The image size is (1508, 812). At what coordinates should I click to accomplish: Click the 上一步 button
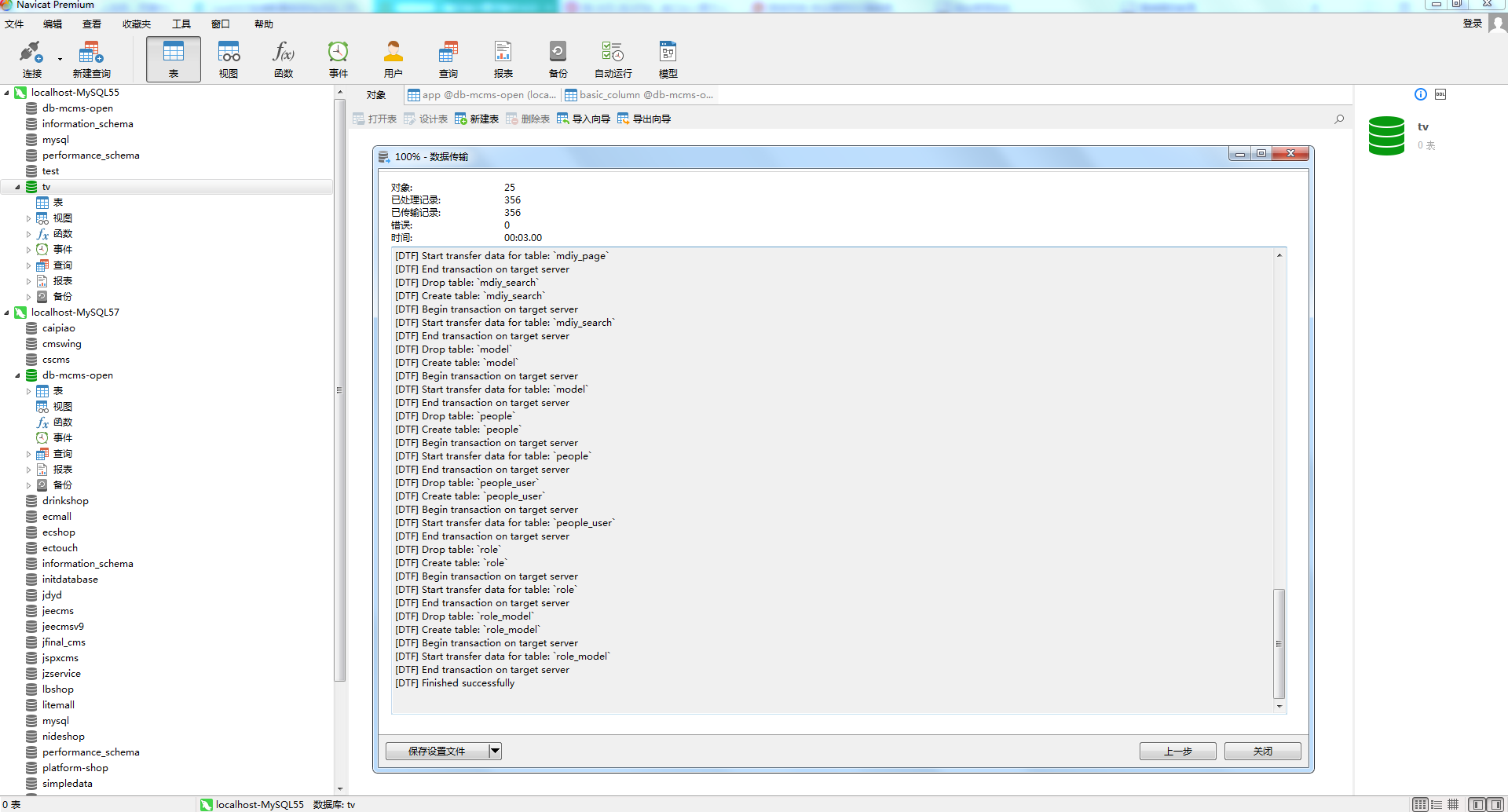(1177, 751)
